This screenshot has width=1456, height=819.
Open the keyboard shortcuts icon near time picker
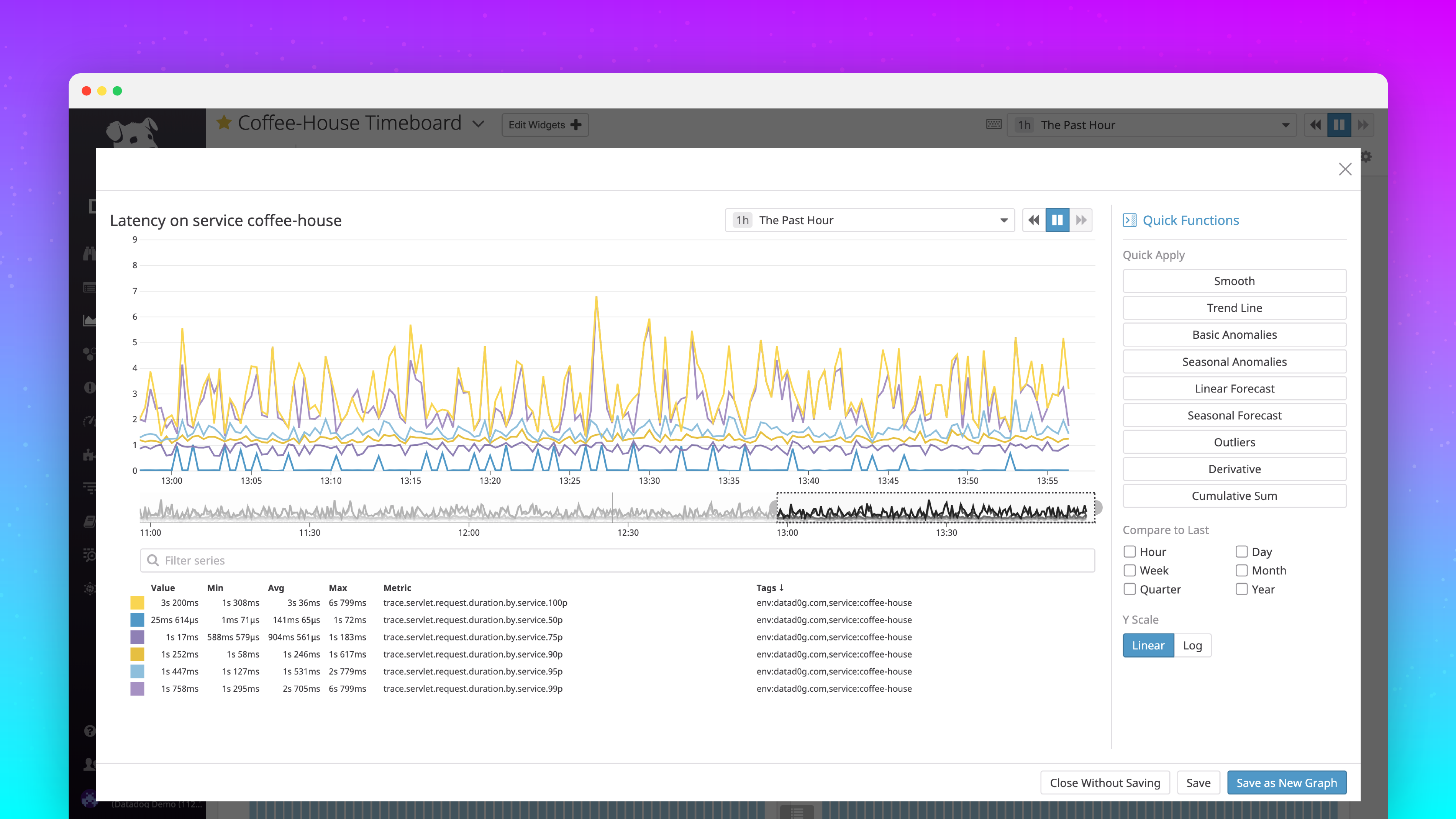click(994, 124)
